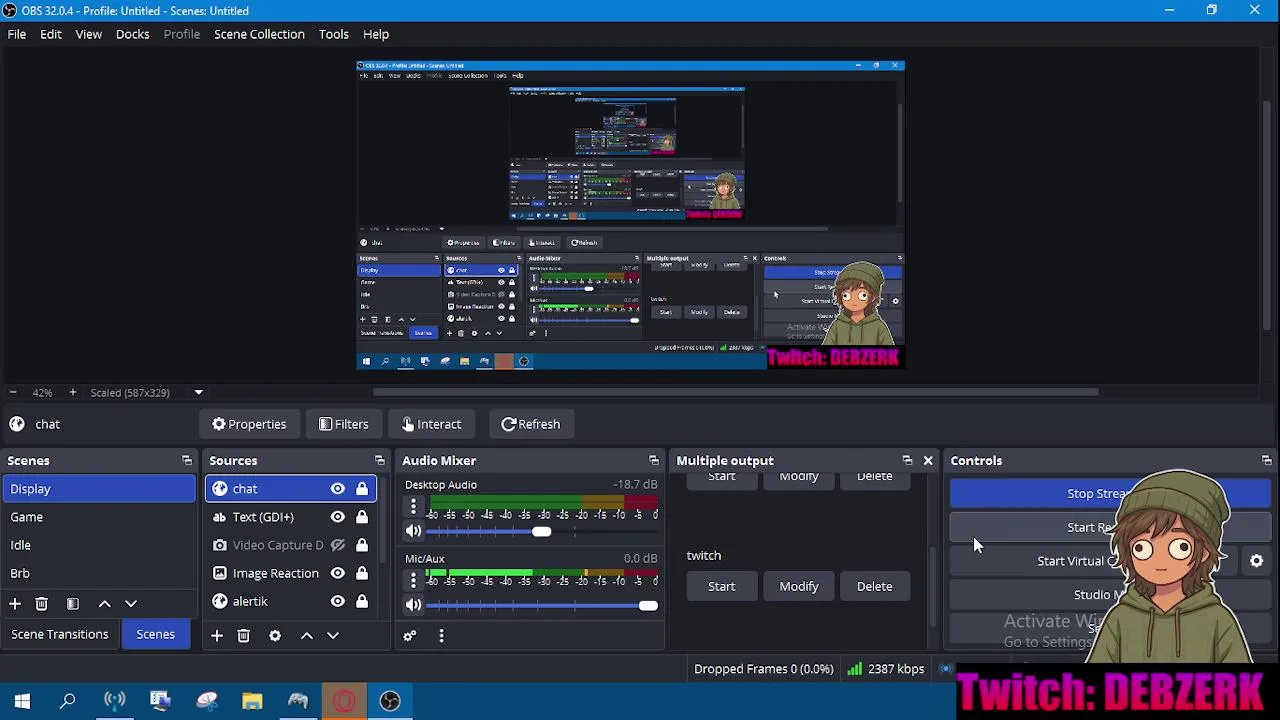Open the Windows Start menu
Screen dimensions: 1280x720
[x=22, y=701]
